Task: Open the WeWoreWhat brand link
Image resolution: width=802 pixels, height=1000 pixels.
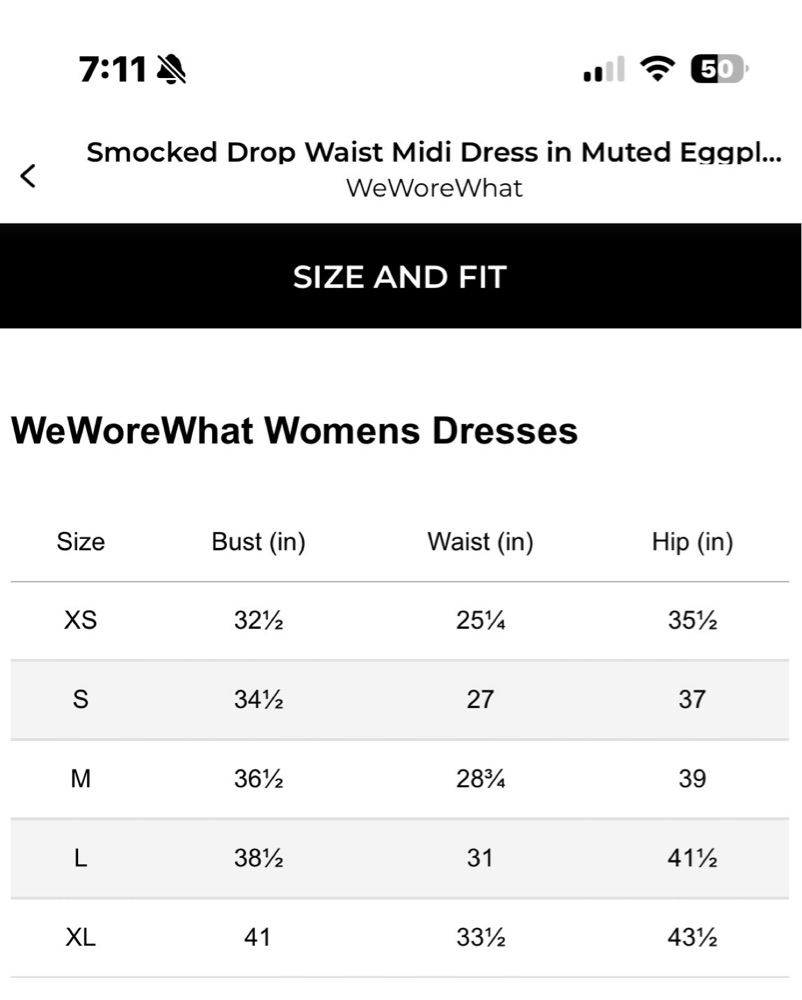Action: (434, 188)
